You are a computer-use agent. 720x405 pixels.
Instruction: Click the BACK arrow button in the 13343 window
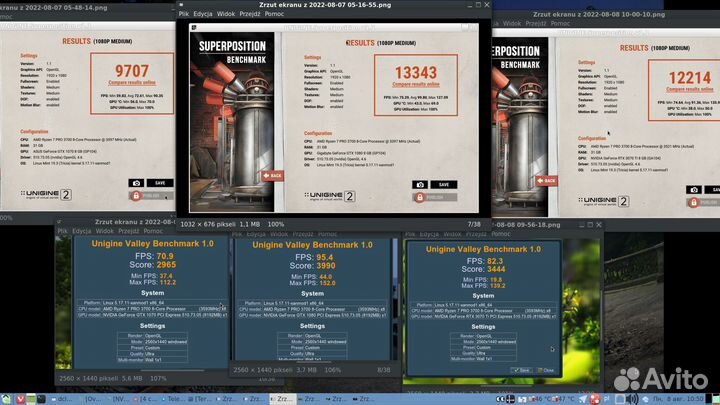click(272, 175)
